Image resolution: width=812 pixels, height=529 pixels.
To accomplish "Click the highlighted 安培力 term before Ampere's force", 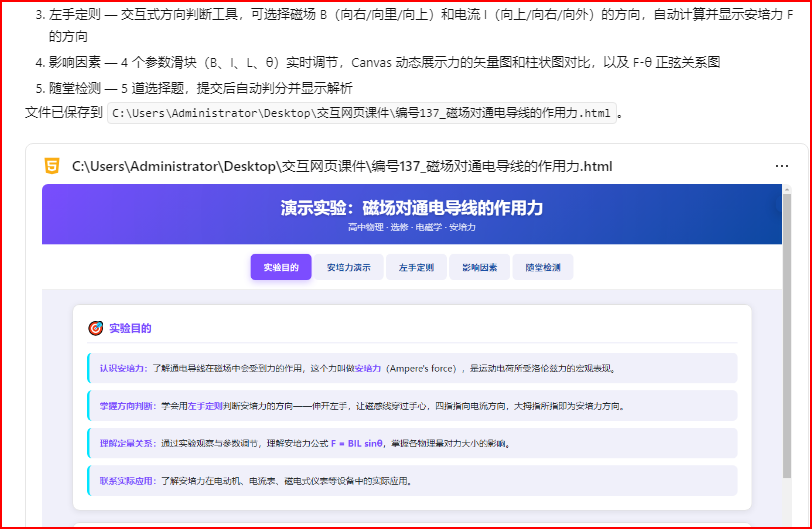I will tap(368, 368).
